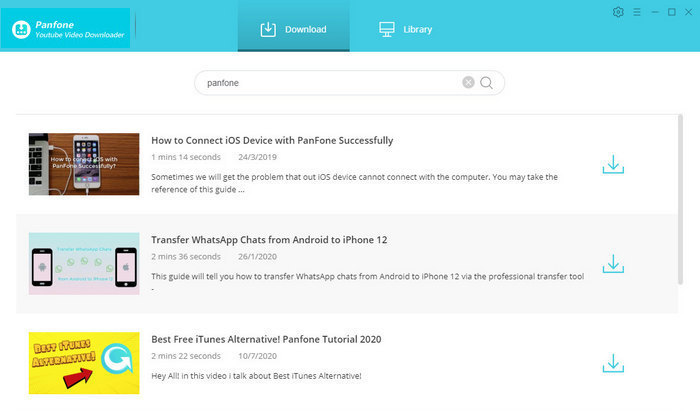
Task: Download the 'Transfer WhatsApp Chats' video
Action: point(613,264)
